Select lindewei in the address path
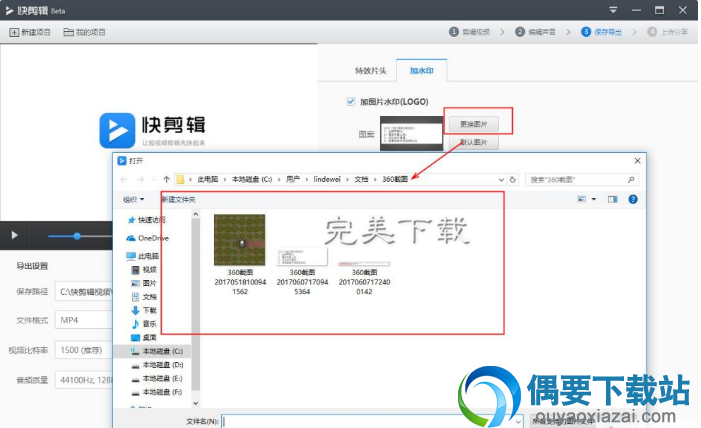This screenshot has height=428, width=701. (327, 179)
